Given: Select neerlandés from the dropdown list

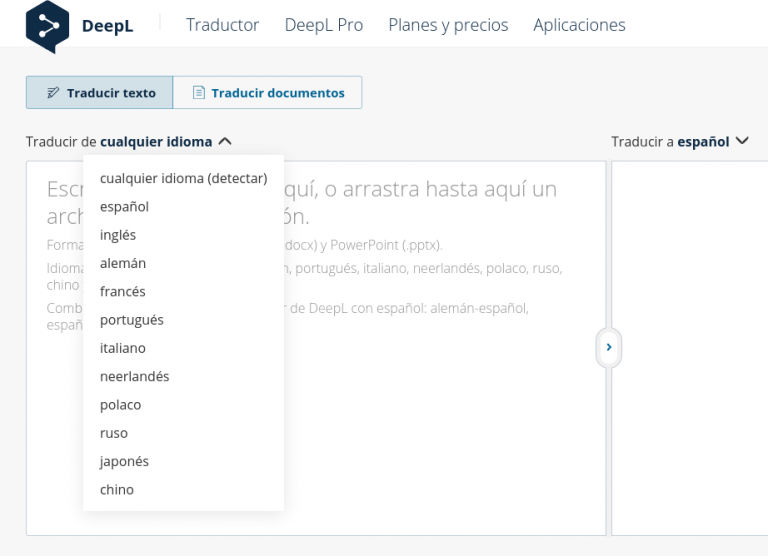Looking at the screenshot, I should (x=184, y=377).
